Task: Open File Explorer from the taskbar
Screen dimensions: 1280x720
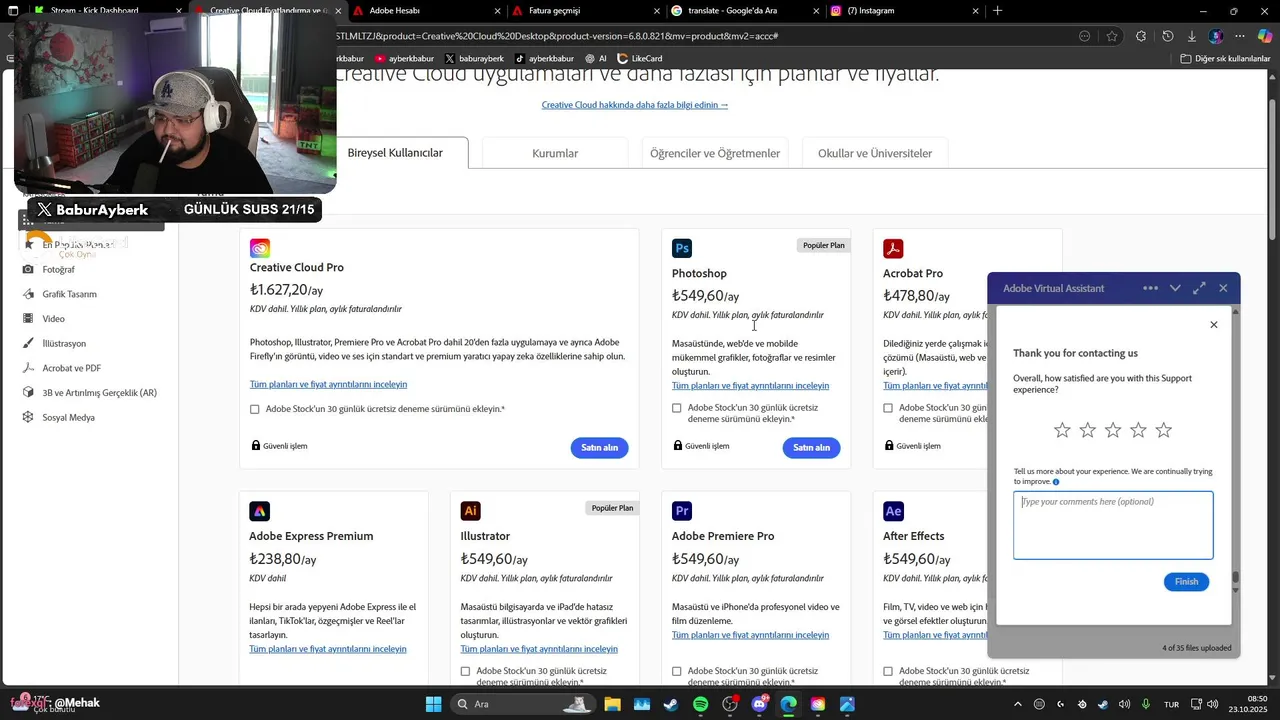Action: pos(612,704)
